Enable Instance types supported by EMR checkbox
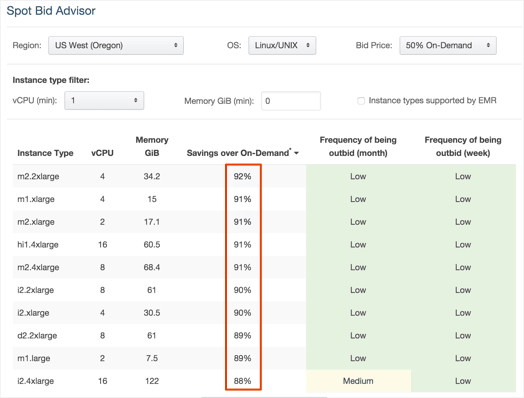524x398 pixels. click(x=361, y=101)
